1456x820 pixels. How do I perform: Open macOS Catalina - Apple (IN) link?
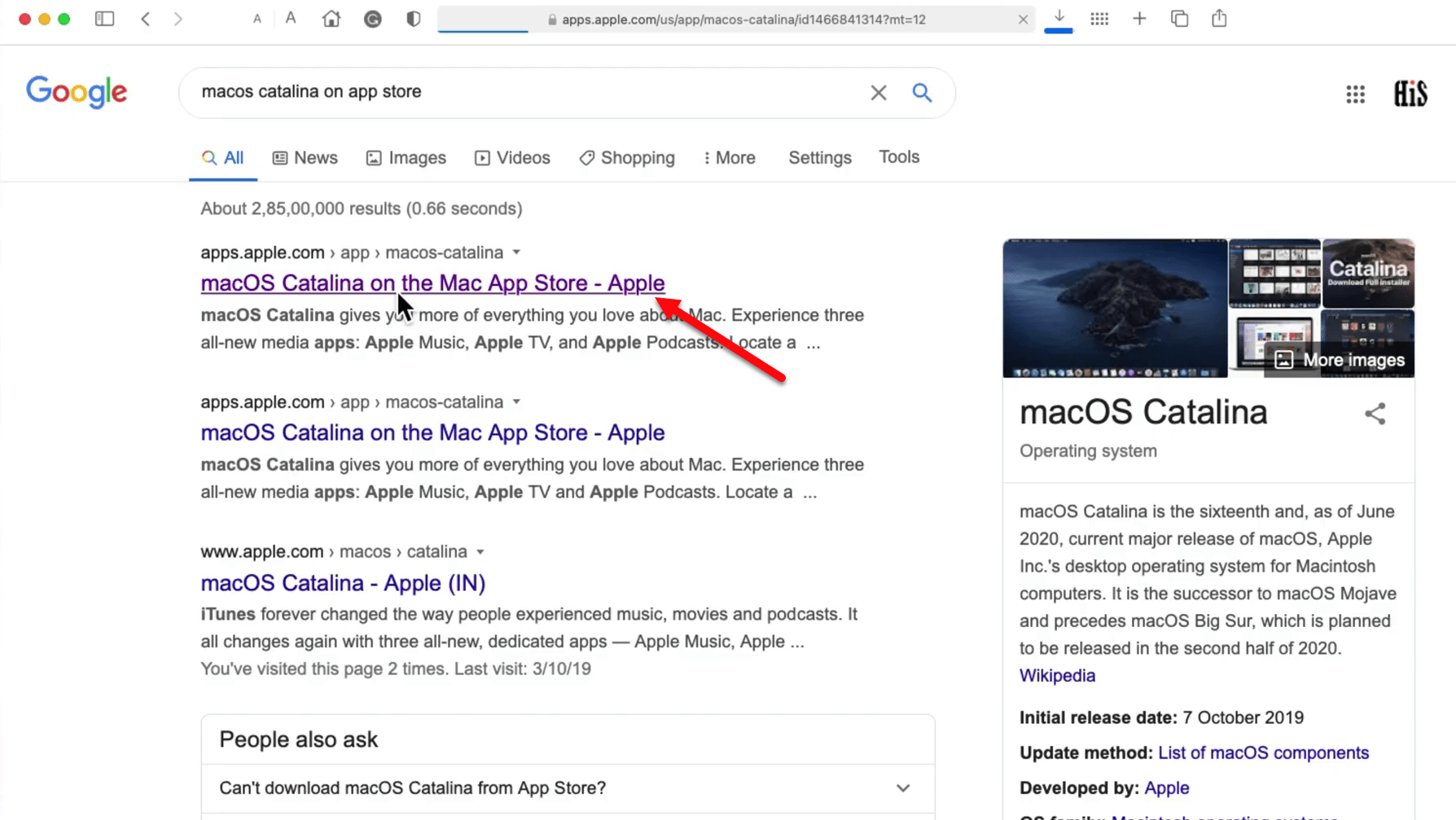343,583
